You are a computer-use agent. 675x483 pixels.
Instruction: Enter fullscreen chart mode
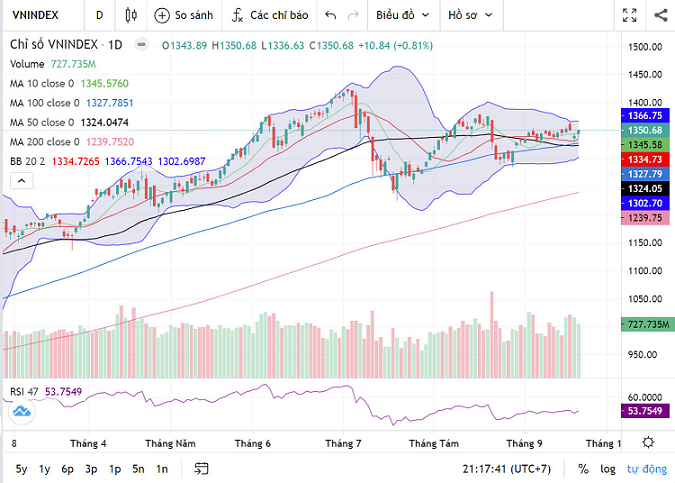click(629, 16)
